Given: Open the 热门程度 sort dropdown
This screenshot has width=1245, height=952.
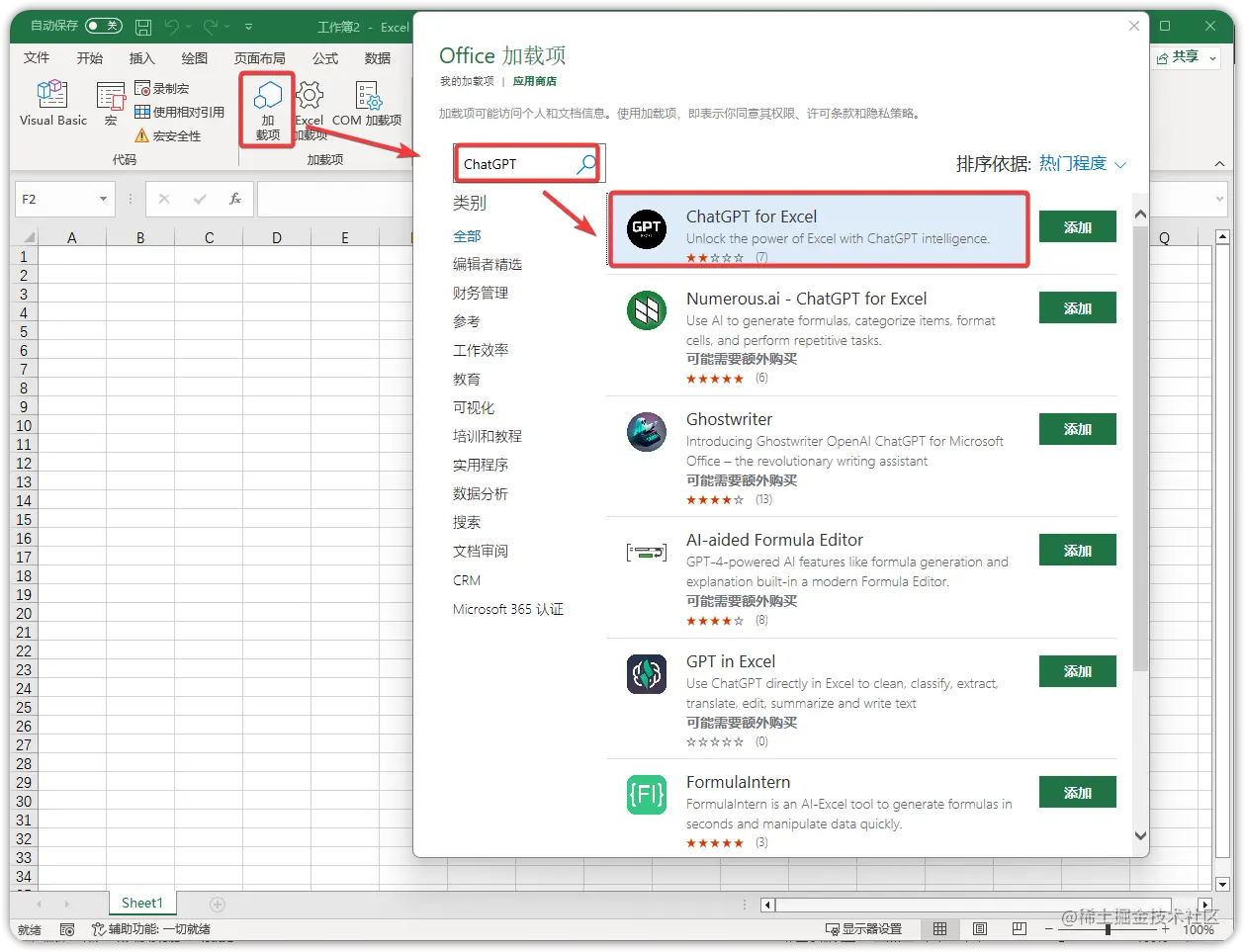Looking at the screenshot, I should [1083, 164].
